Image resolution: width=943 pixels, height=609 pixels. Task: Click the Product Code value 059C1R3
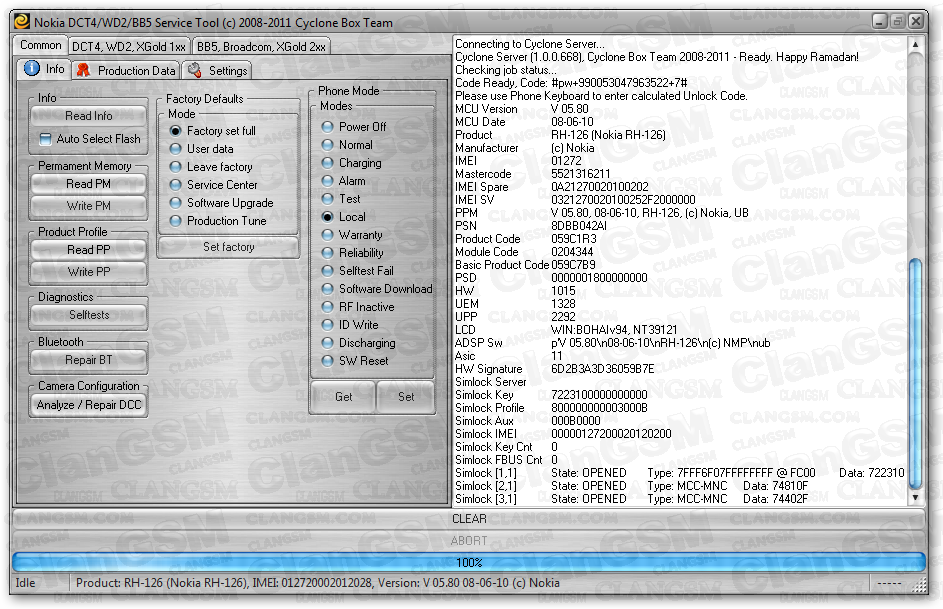[x=574, y=239]
